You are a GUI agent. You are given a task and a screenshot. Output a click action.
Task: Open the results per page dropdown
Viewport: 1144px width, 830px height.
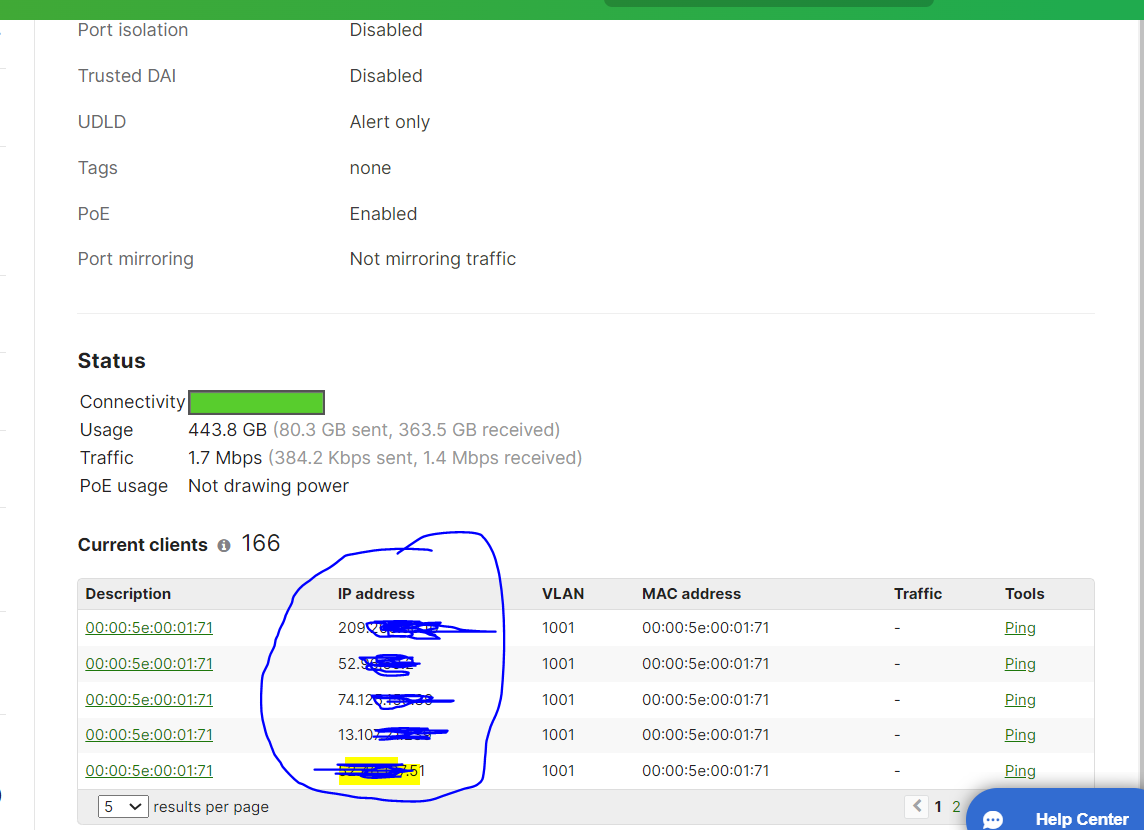[x=122, y=806]
